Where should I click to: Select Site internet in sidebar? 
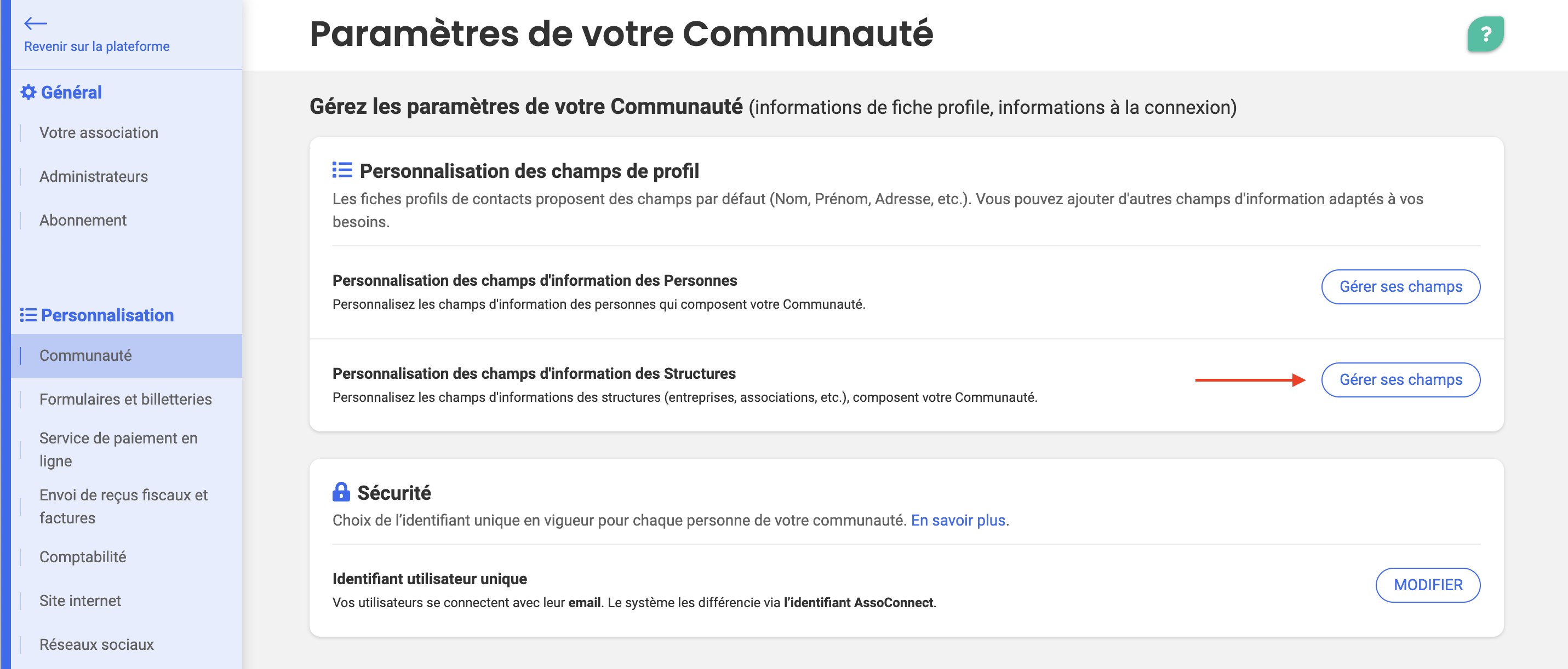tap(81, 600)
